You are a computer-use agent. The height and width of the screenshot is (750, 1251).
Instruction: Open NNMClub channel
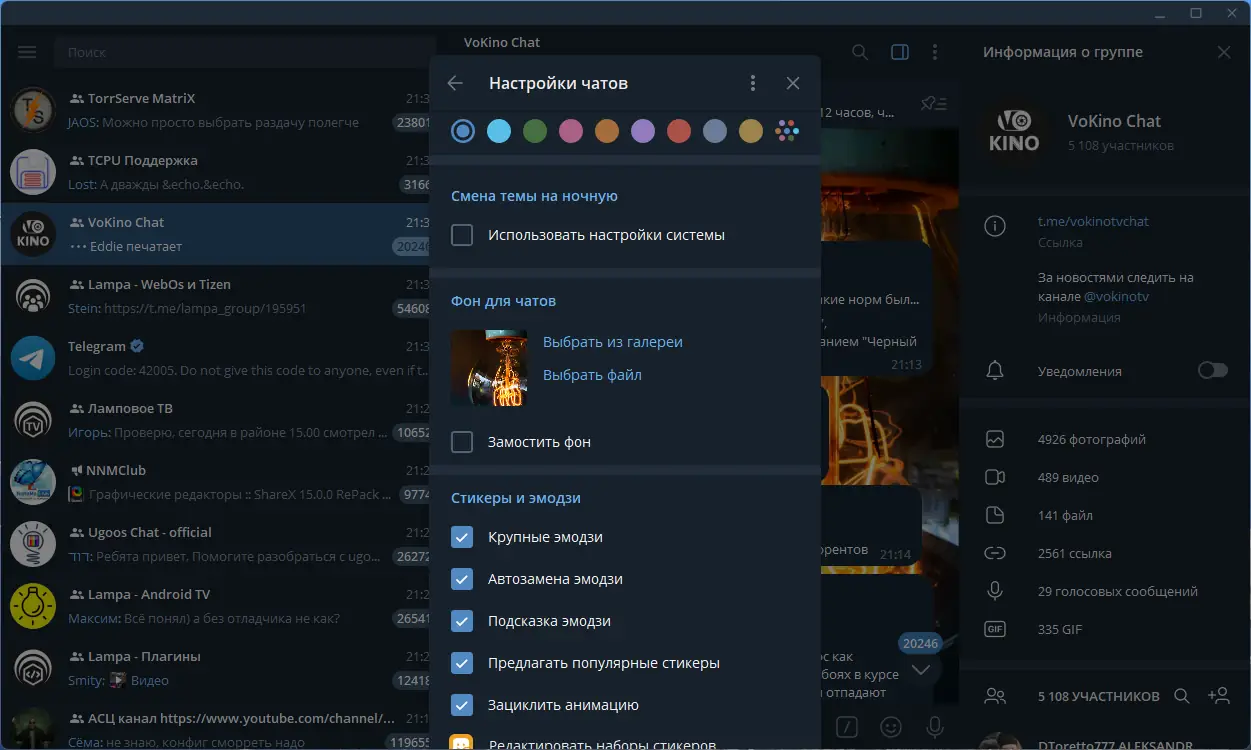click(x=217, y=482)
